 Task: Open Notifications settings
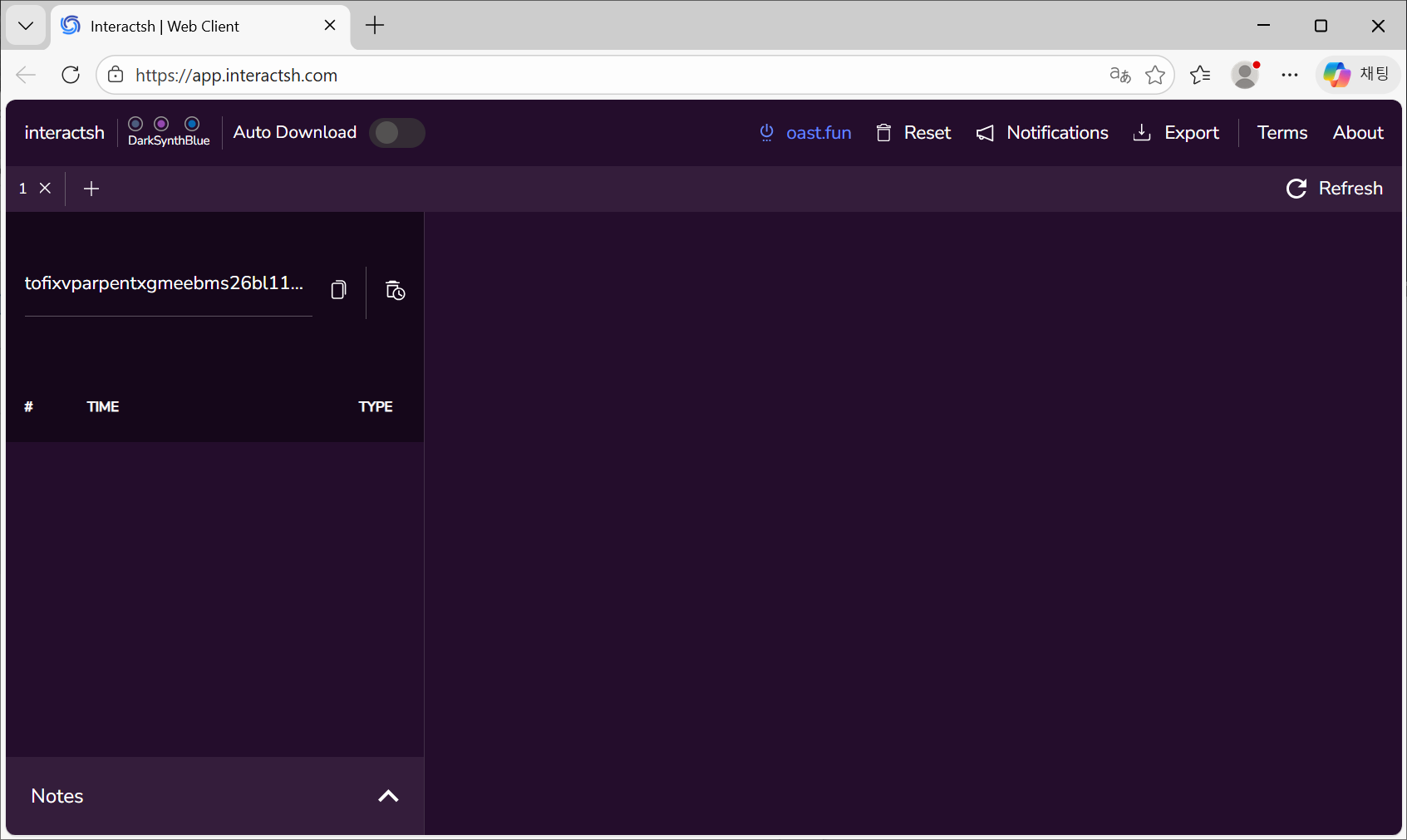pos(1042,133)
